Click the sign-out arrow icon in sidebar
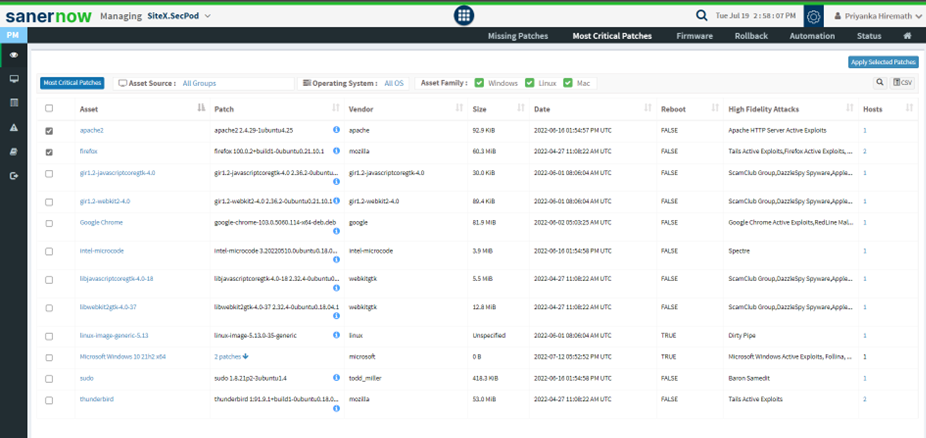 (x=14, y=176)
